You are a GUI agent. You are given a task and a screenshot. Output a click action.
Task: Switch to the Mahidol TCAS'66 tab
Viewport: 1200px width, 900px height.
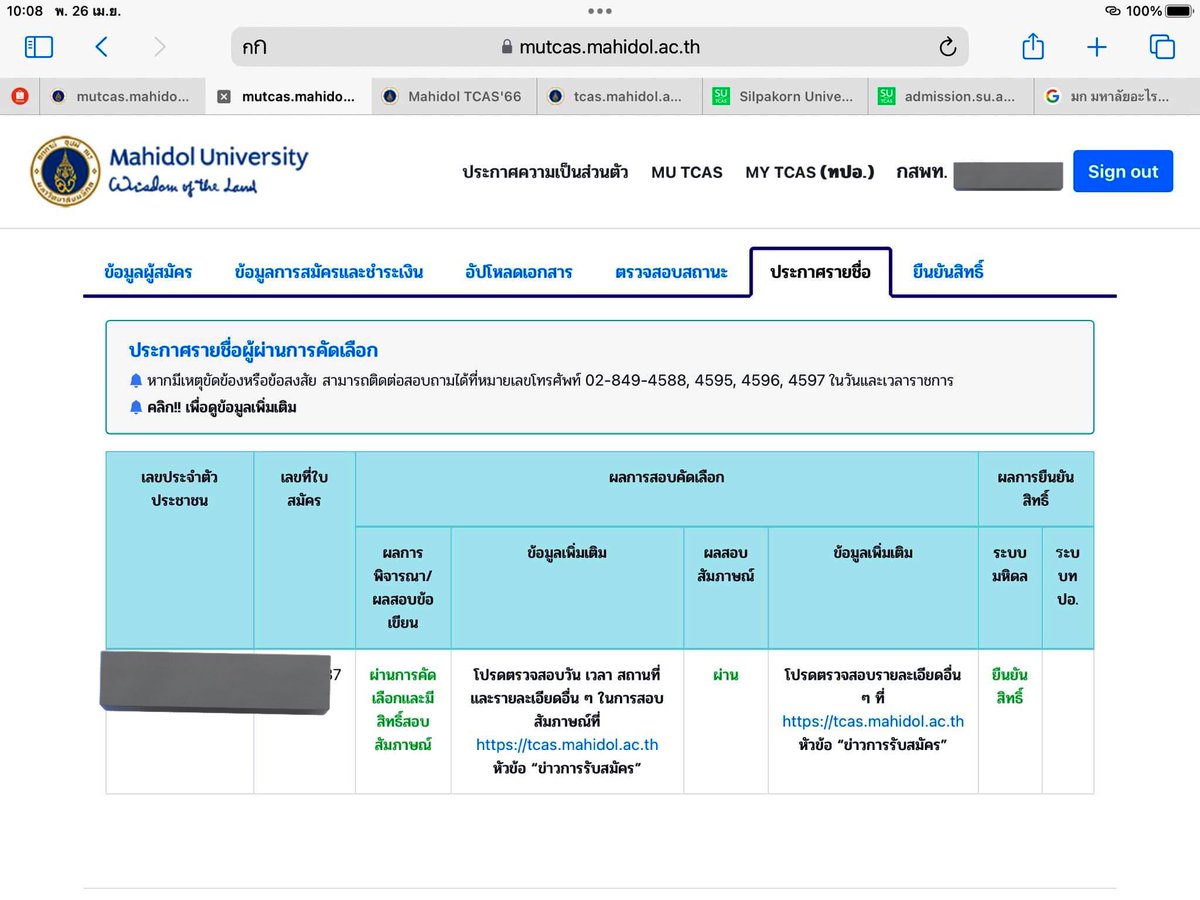pyautogui.click(x=453, y=97)
